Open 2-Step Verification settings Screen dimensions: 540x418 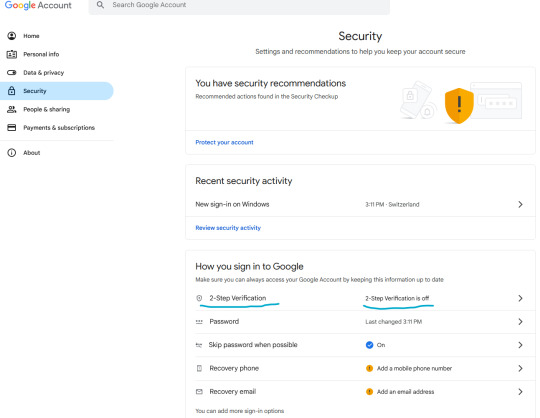pyautogui.click(x=360, y=298)
